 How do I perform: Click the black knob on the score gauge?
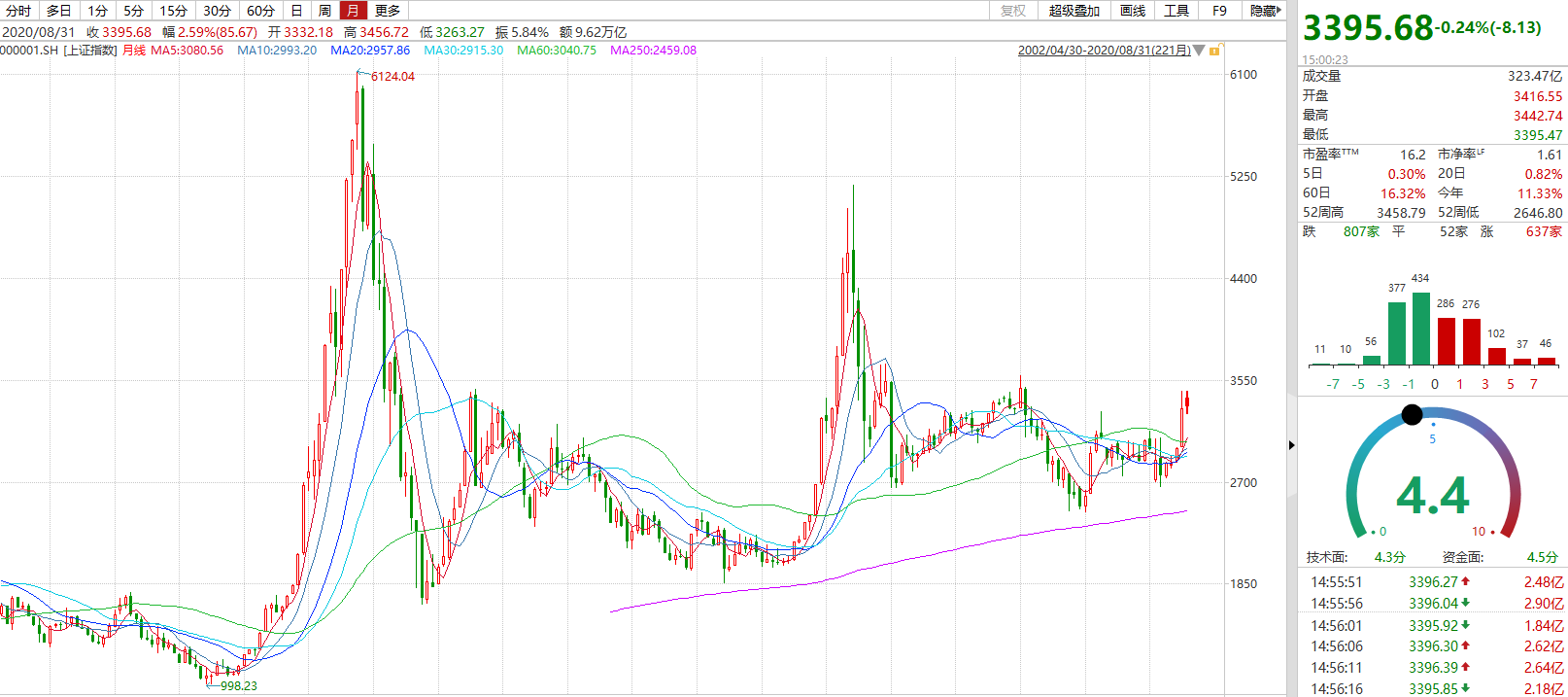click(x=1413, y=415)
